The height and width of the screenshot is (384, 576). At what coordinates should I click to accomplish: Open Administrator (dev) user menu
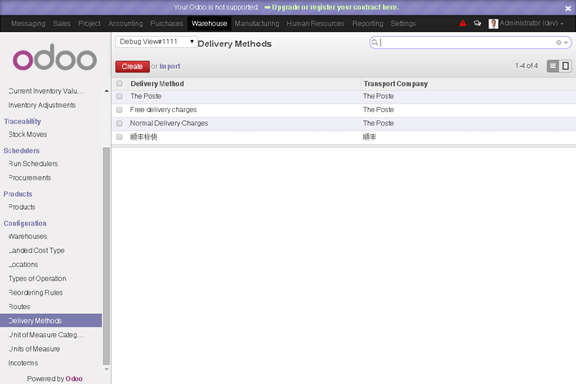(531, 23)
